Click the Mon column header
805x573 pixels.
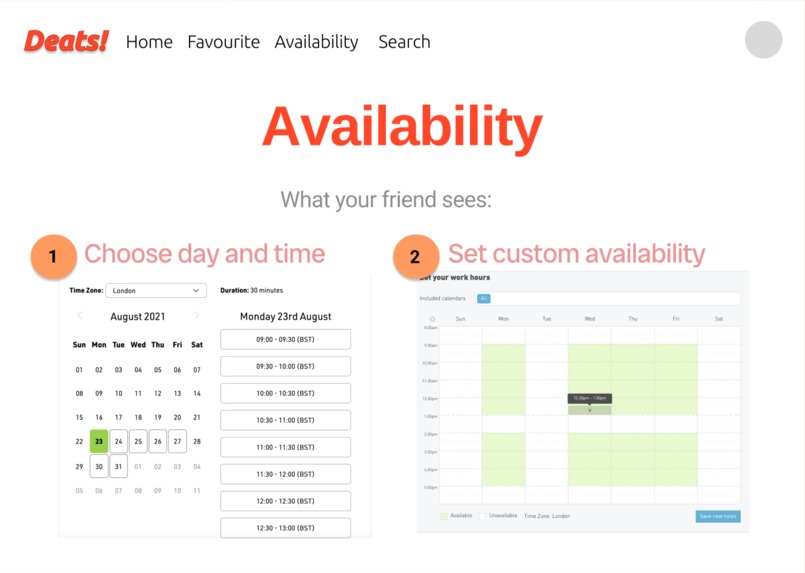503,319
